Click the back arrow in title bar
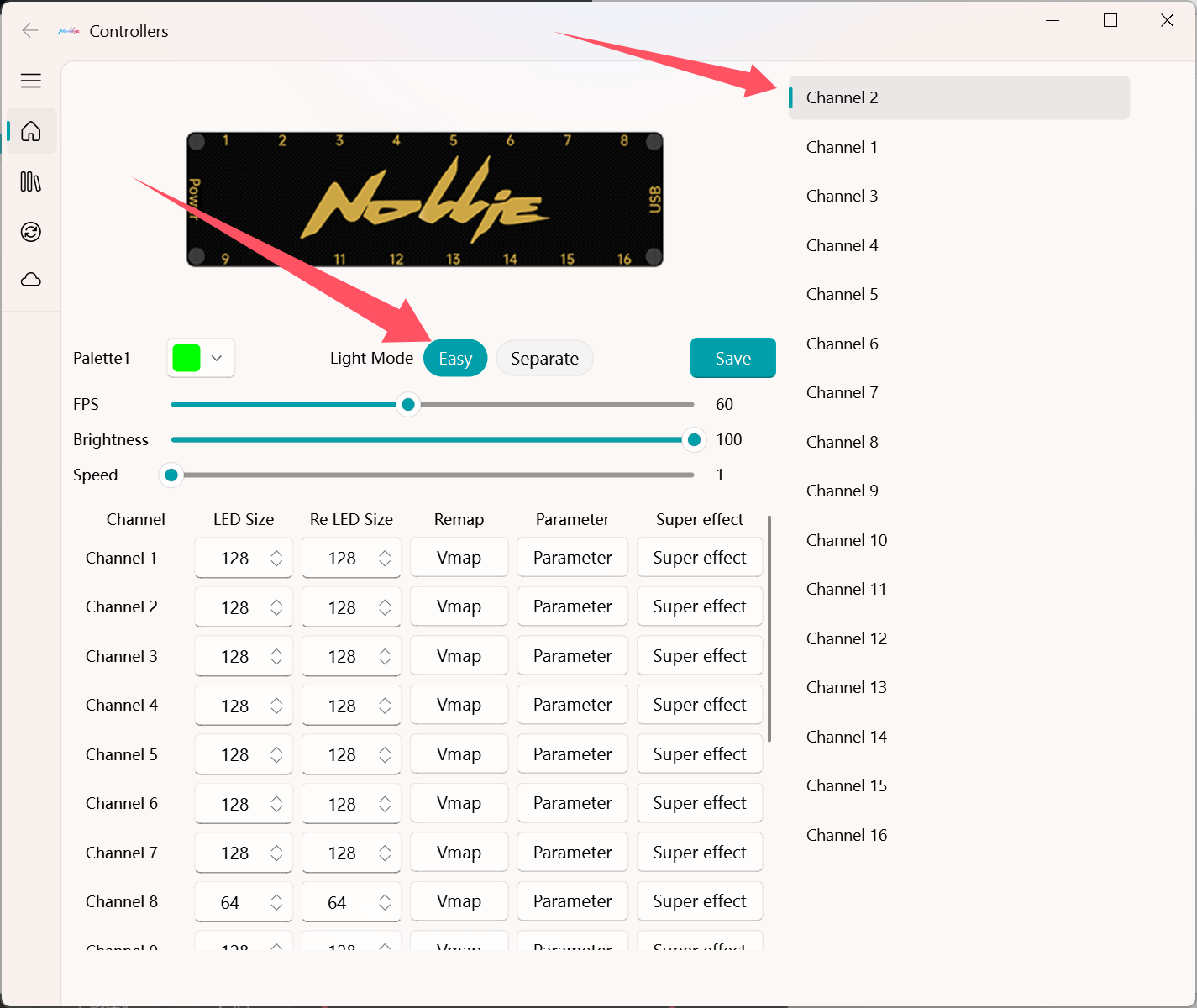 pyautogui.click(x=30, y=31)
